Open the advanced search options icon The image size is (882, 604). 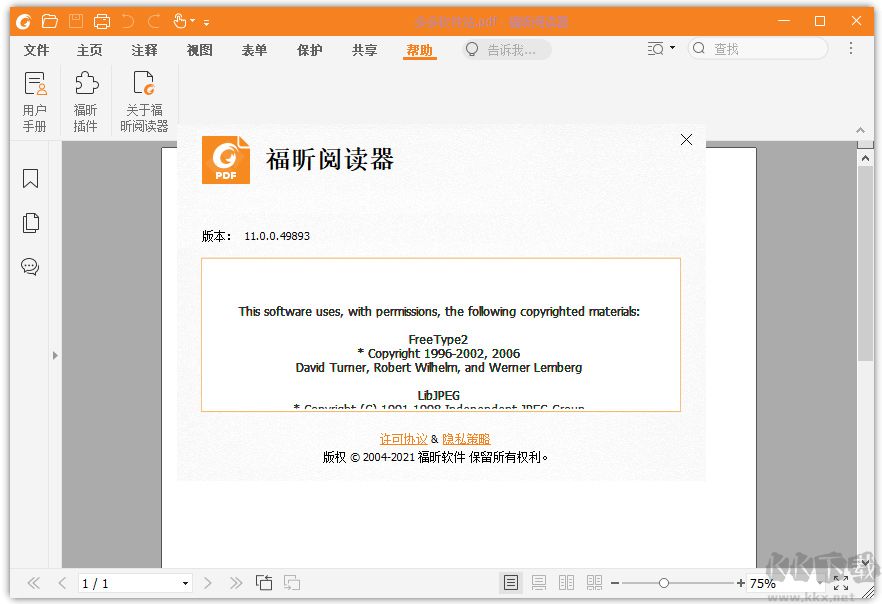click(655, 49)
